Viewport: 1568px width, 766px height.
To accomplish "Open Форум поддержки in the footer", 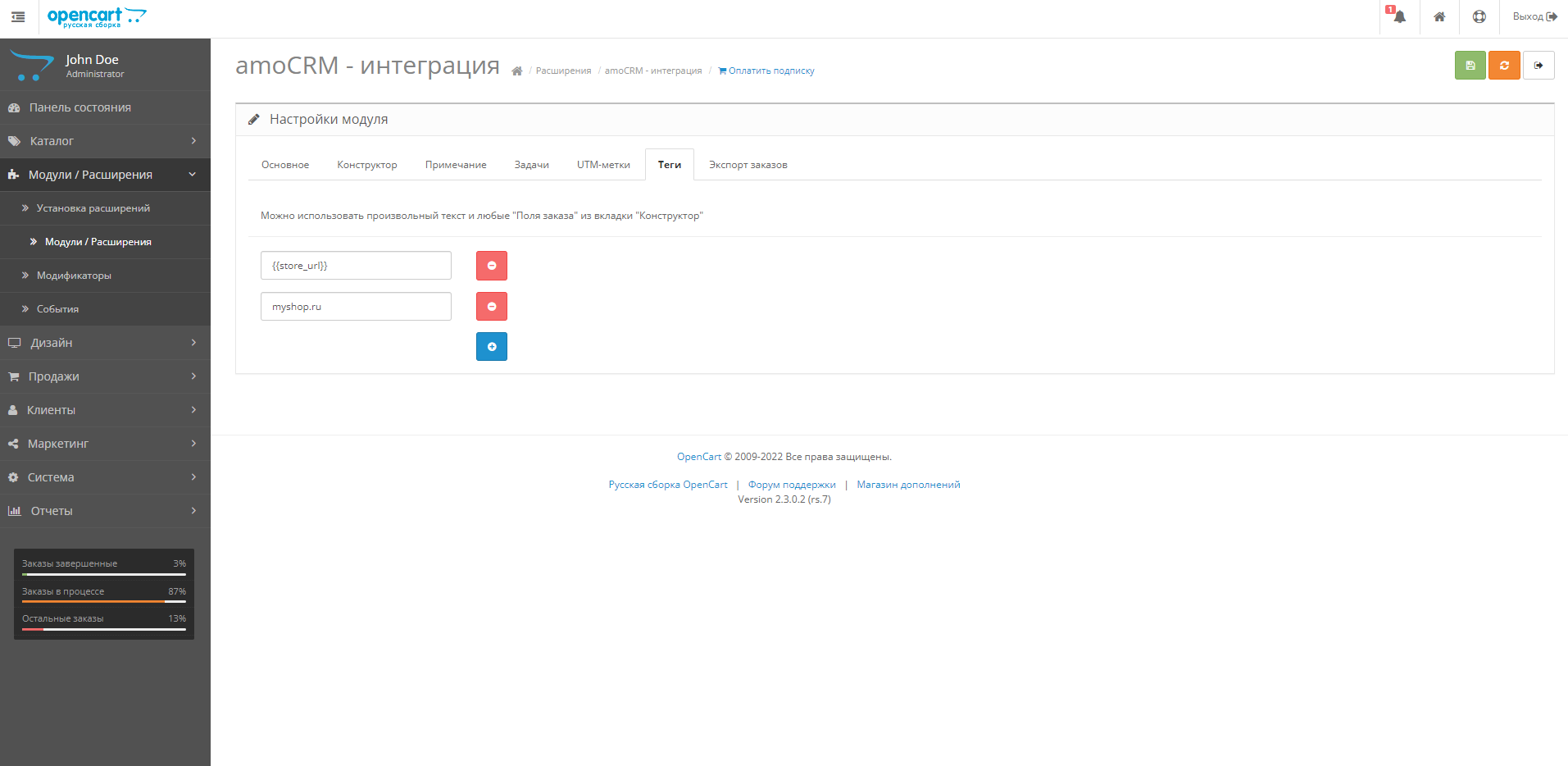I will [791, 484].
